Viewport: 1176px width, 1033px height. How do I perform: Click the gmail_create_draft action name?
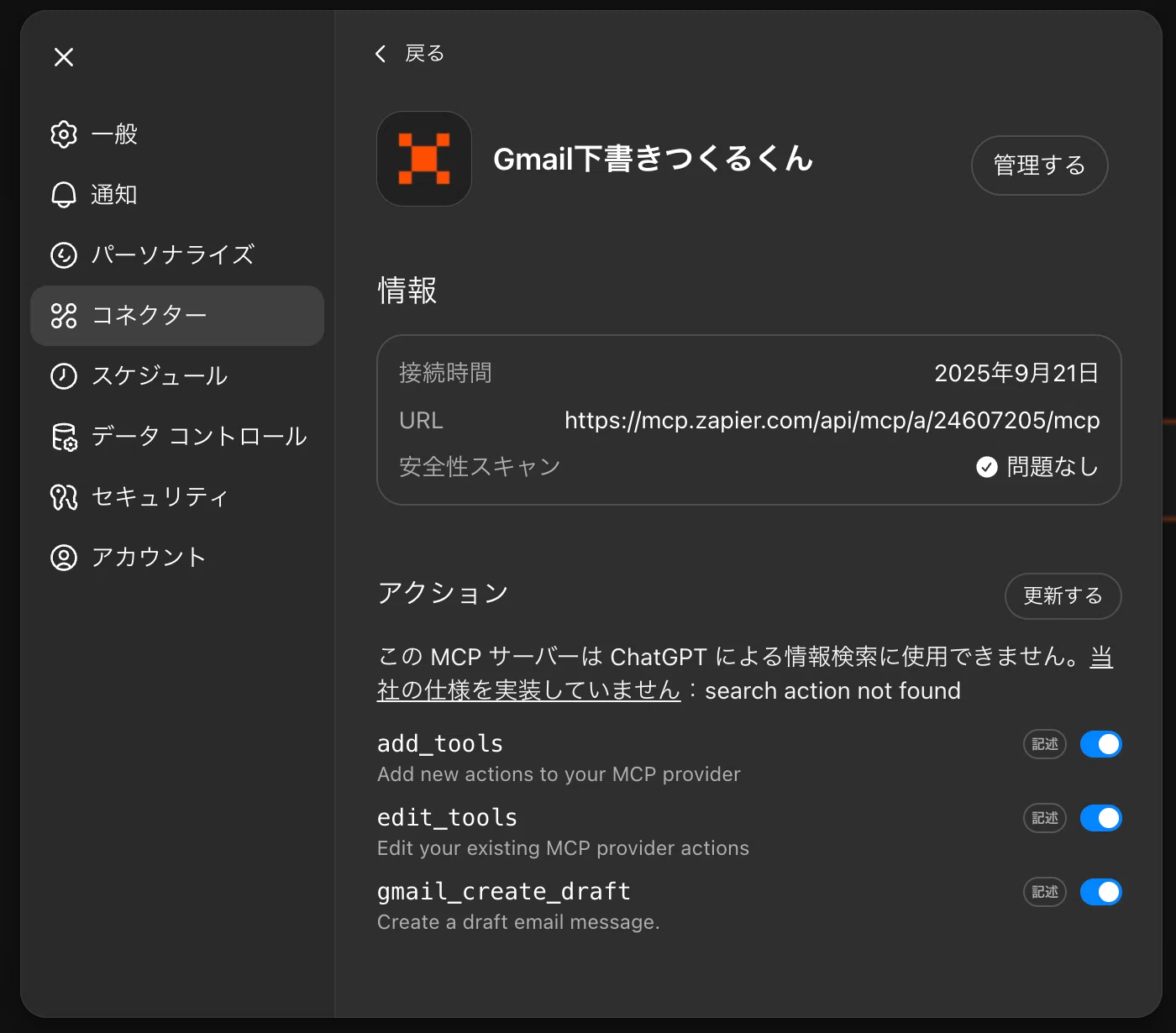[504, 891]
